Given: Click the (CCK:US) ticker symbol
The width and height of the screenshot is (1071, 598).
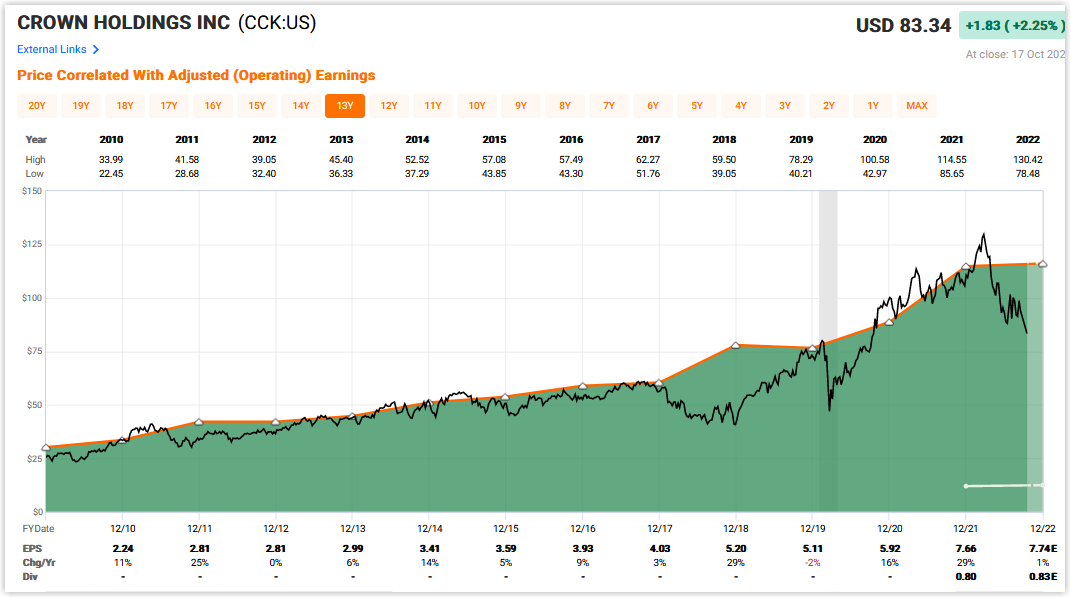Looking at the screenshot, I should tap(277, 23).
